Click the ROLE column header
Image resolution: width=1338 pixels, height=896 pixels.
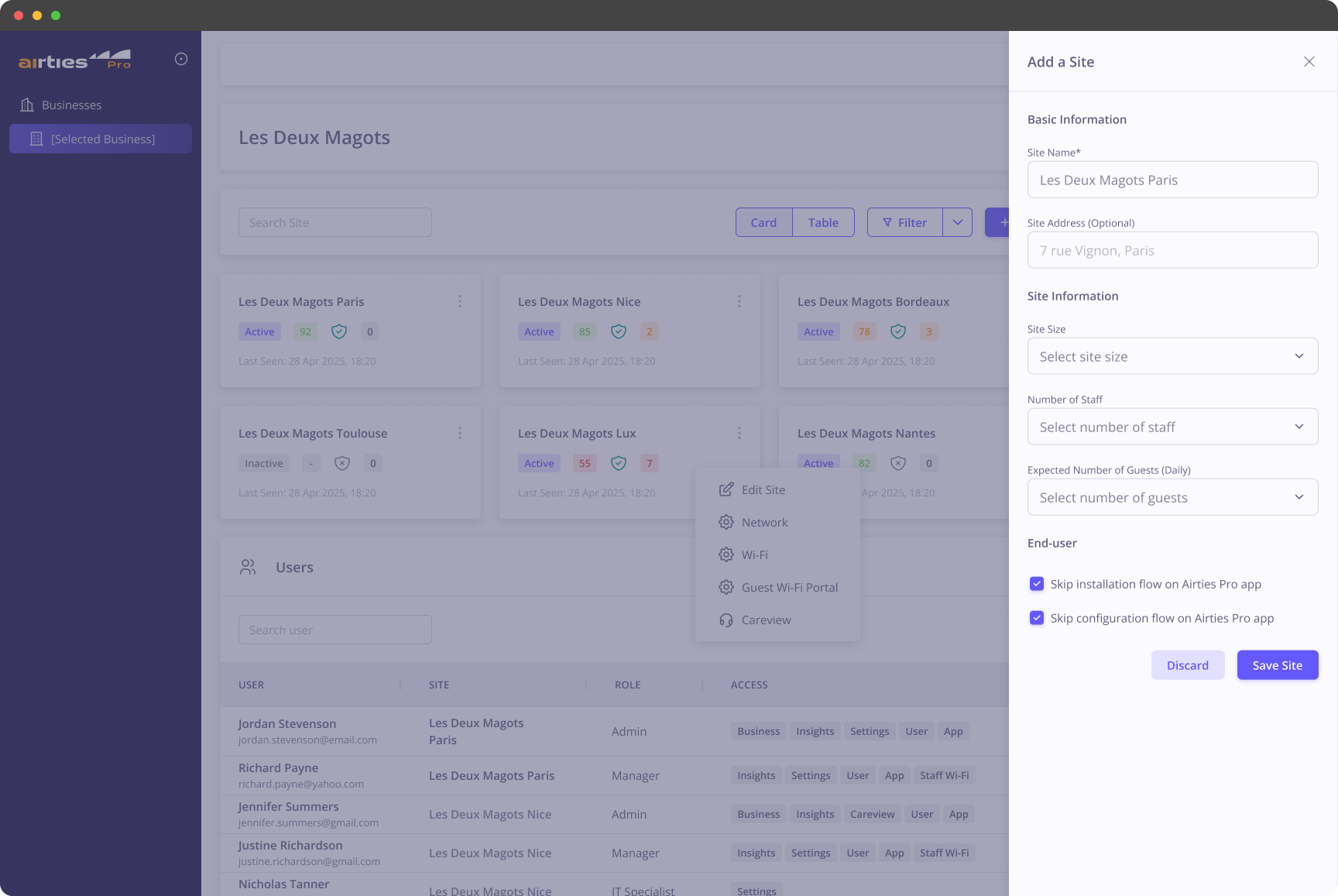(x=628, y=685)
